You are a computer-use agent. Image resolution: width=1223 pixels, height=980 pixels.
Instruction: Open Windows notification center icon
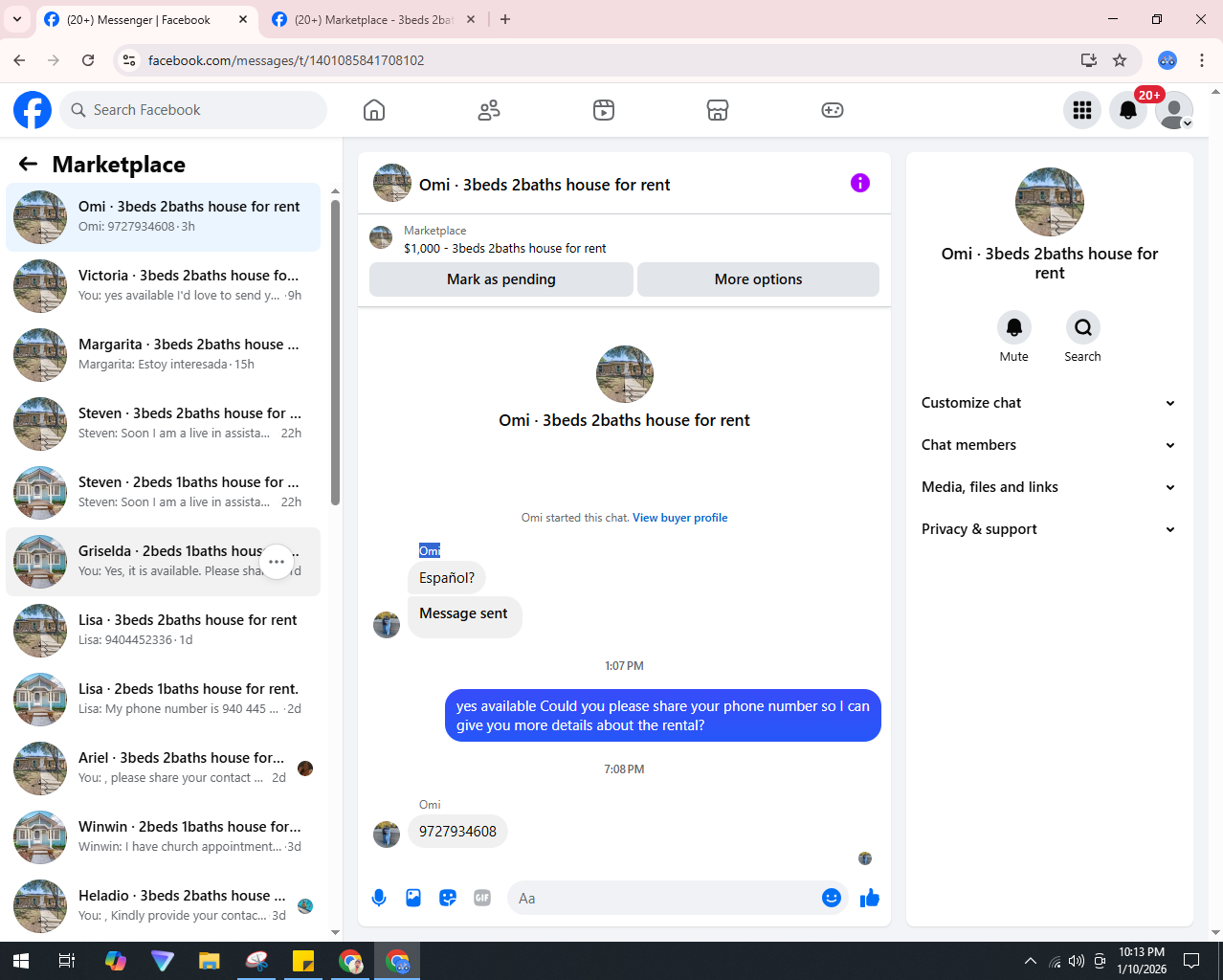1191,961
